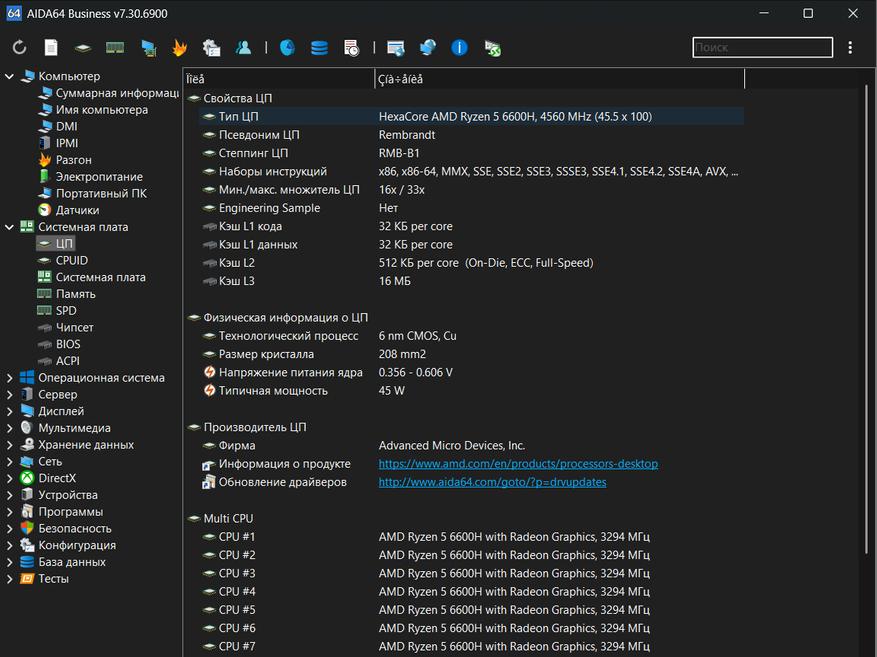877x657 pixels.
Task: Click the toolbar icon left of the user icon
Action: coord(211,48)
